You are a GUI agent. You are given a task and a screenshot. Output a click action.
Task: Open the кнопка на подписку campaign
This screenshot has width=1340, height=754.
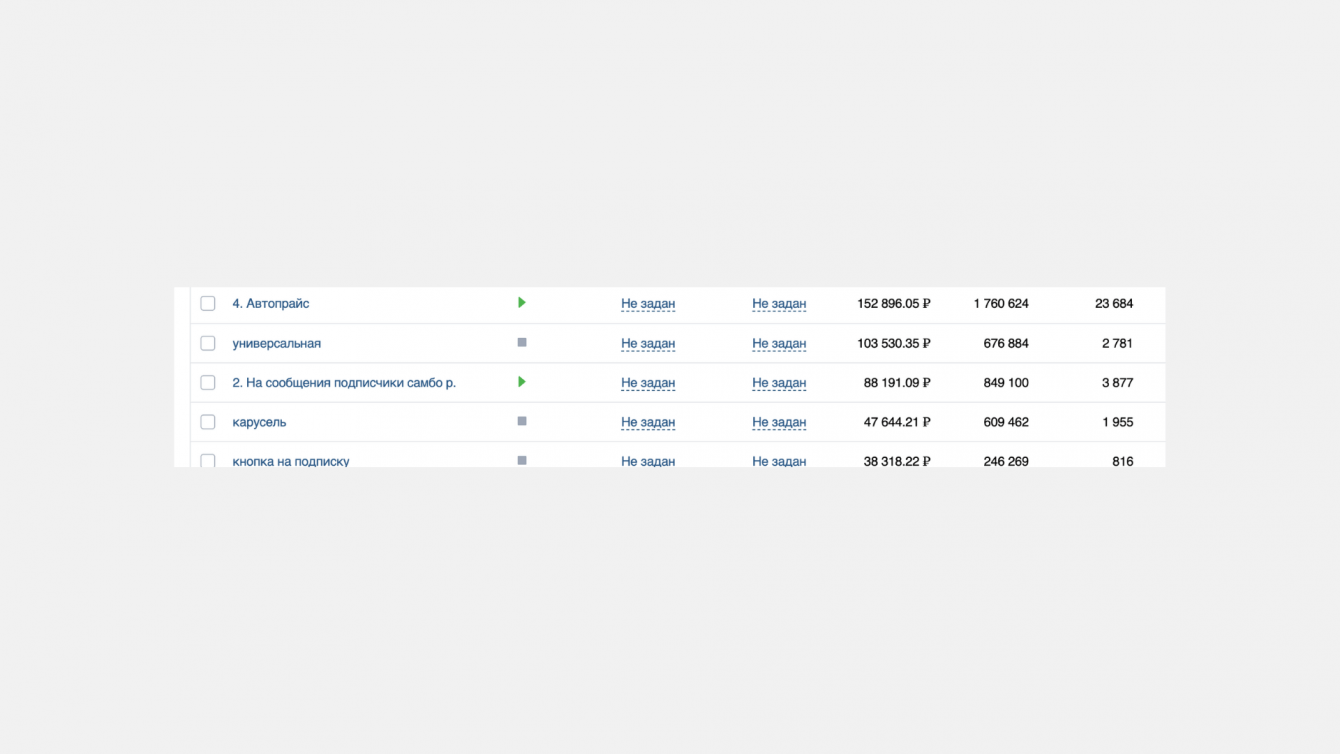(291, 461)
